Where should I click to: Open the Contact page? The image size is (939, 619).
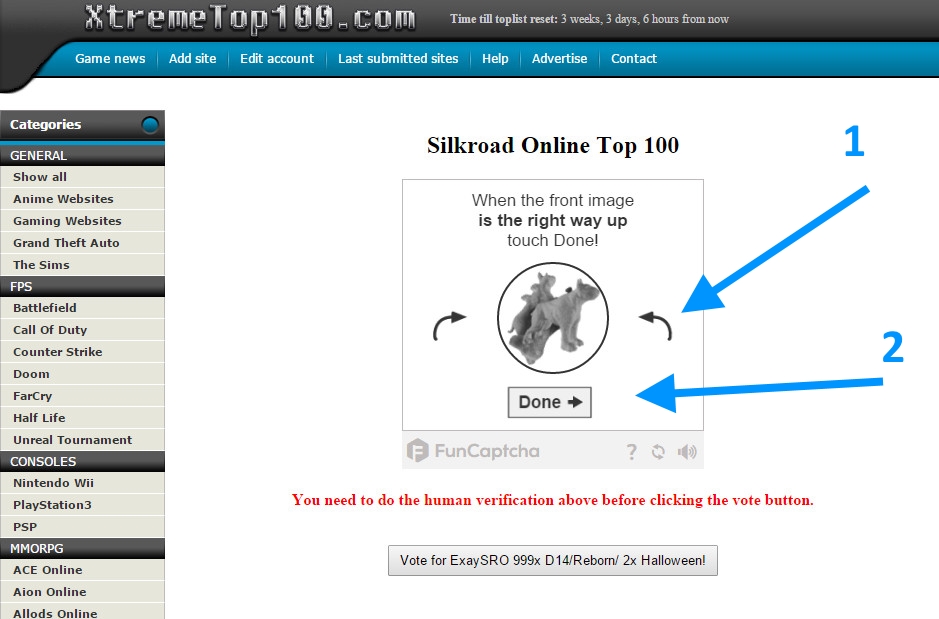point(634,59)
